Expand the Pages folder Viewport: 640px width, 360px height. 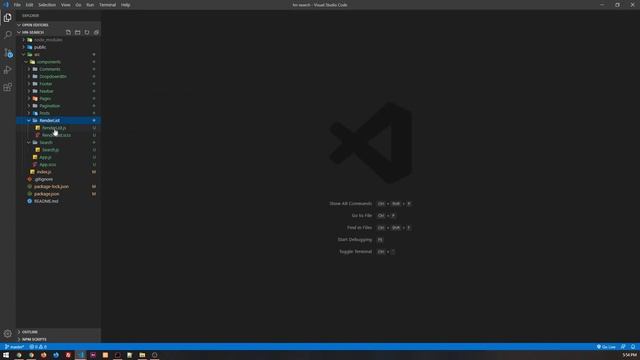click(58, 98)
